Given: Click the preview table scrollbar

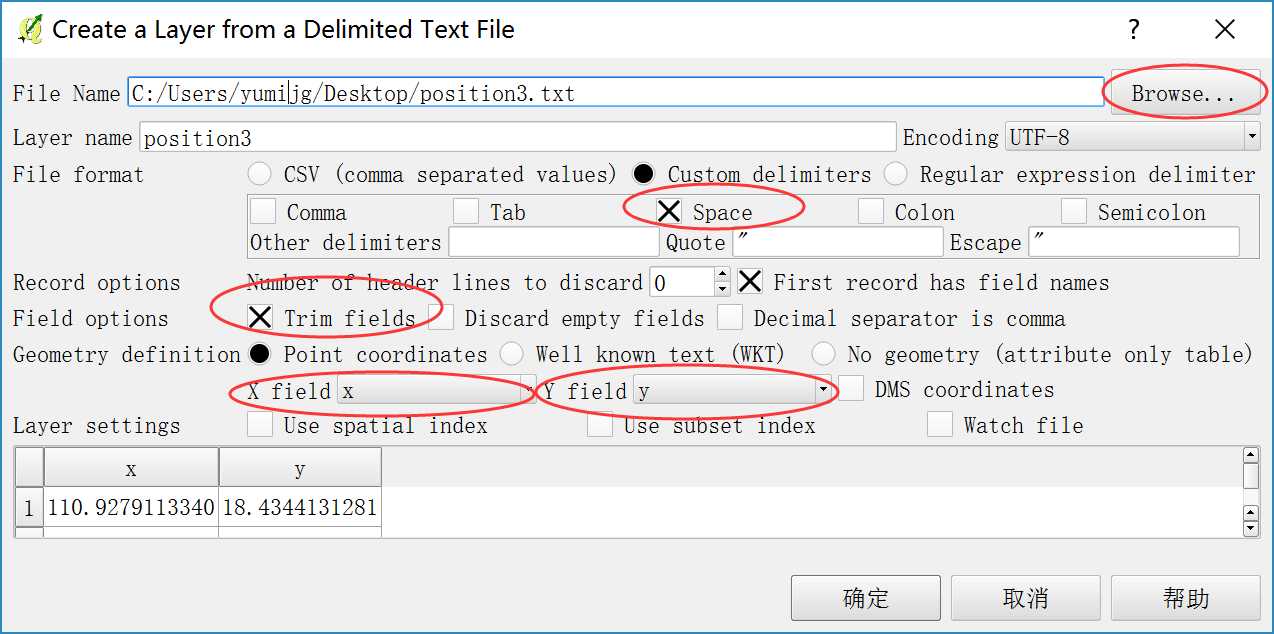Looking at the screenshot, I should (x=1250, y=490).
